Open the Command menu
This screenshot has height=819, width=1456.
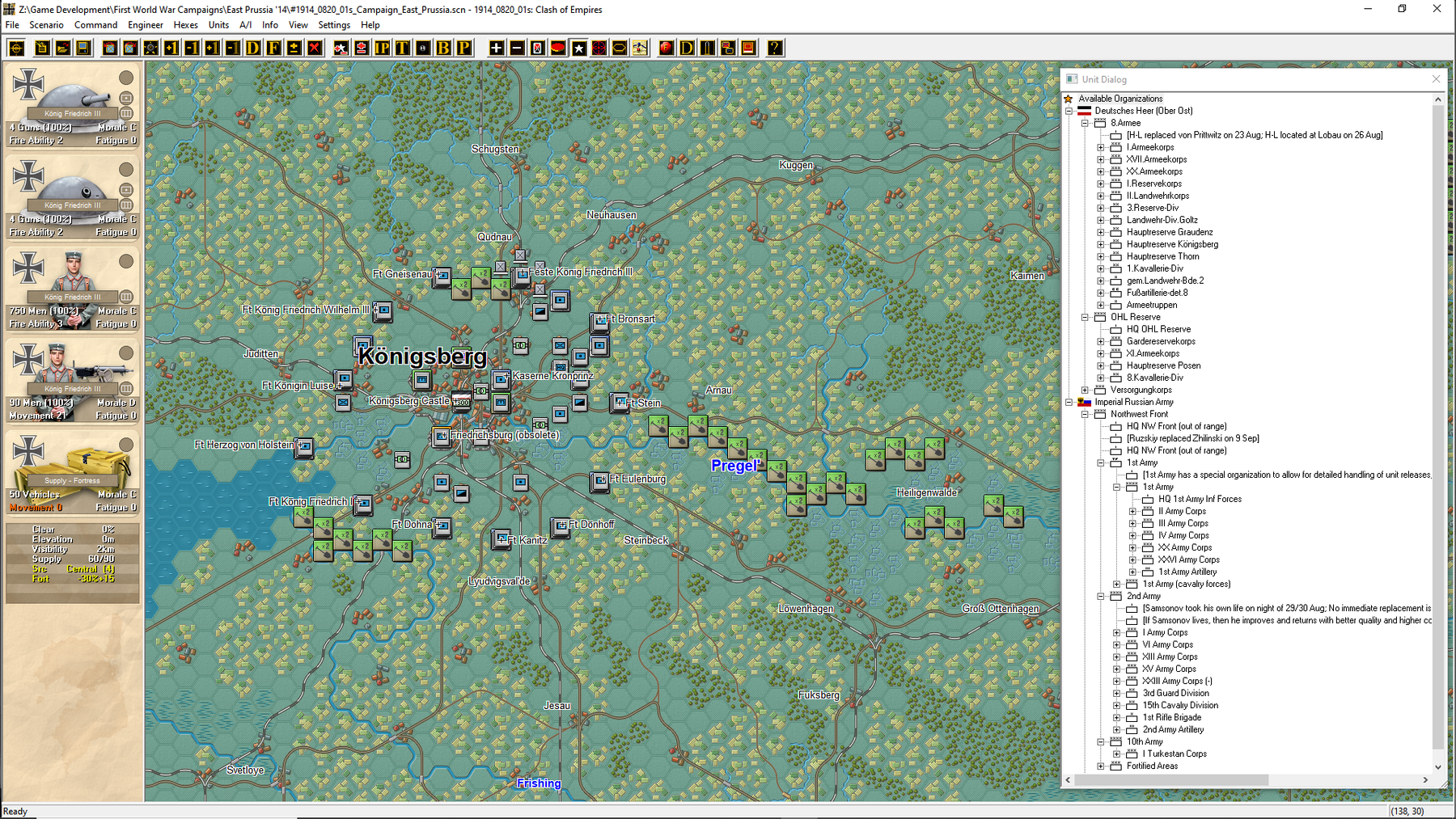(x=95, y=25)
